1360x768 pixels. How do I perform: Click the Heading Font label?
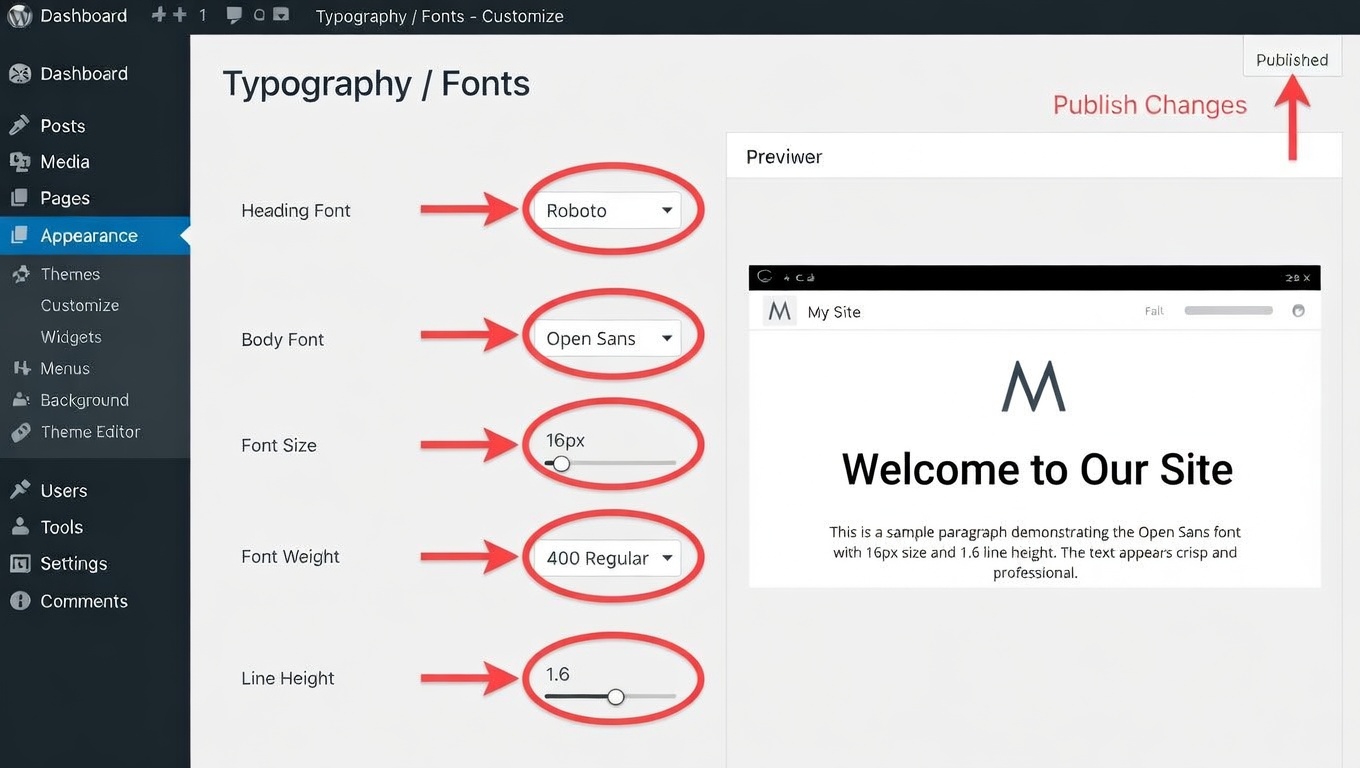tap(296, 211)
